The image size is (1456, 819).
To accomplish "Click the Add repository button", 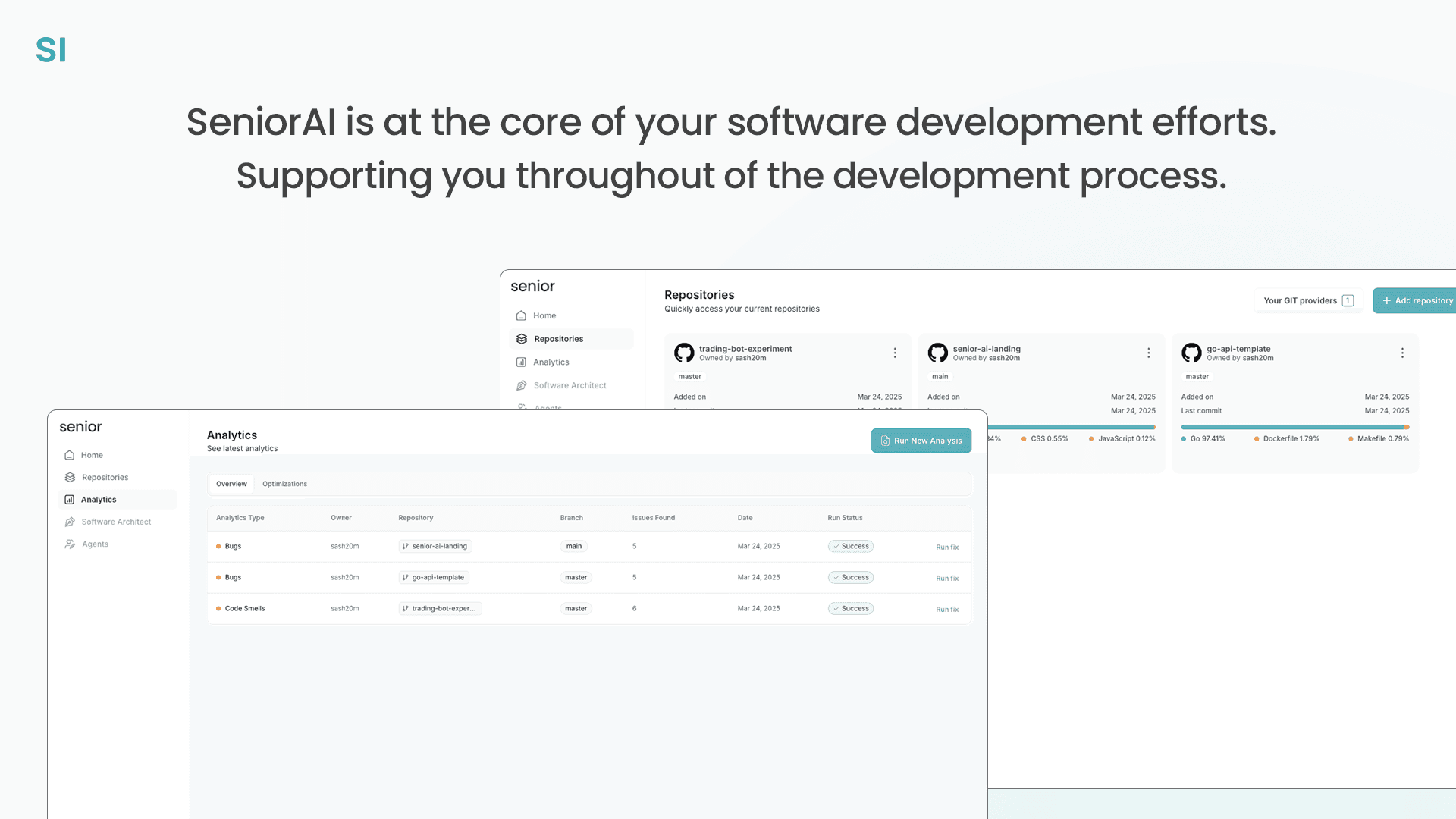I will [x=1415, y=300].
